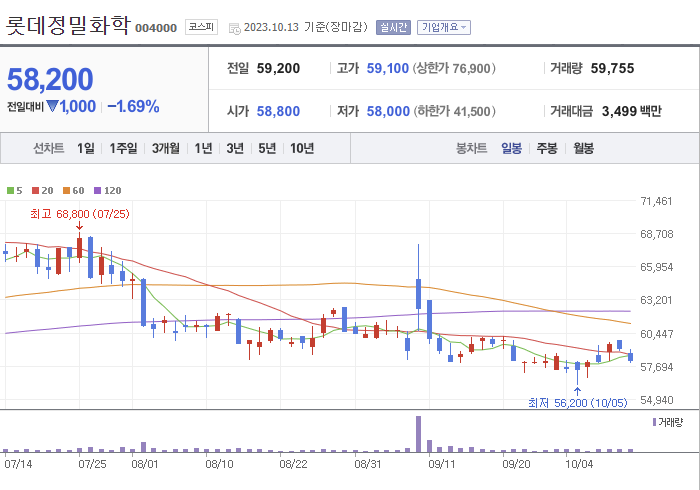
Task: Click the 전일 value 59,200
Action: tap(278, 68)
